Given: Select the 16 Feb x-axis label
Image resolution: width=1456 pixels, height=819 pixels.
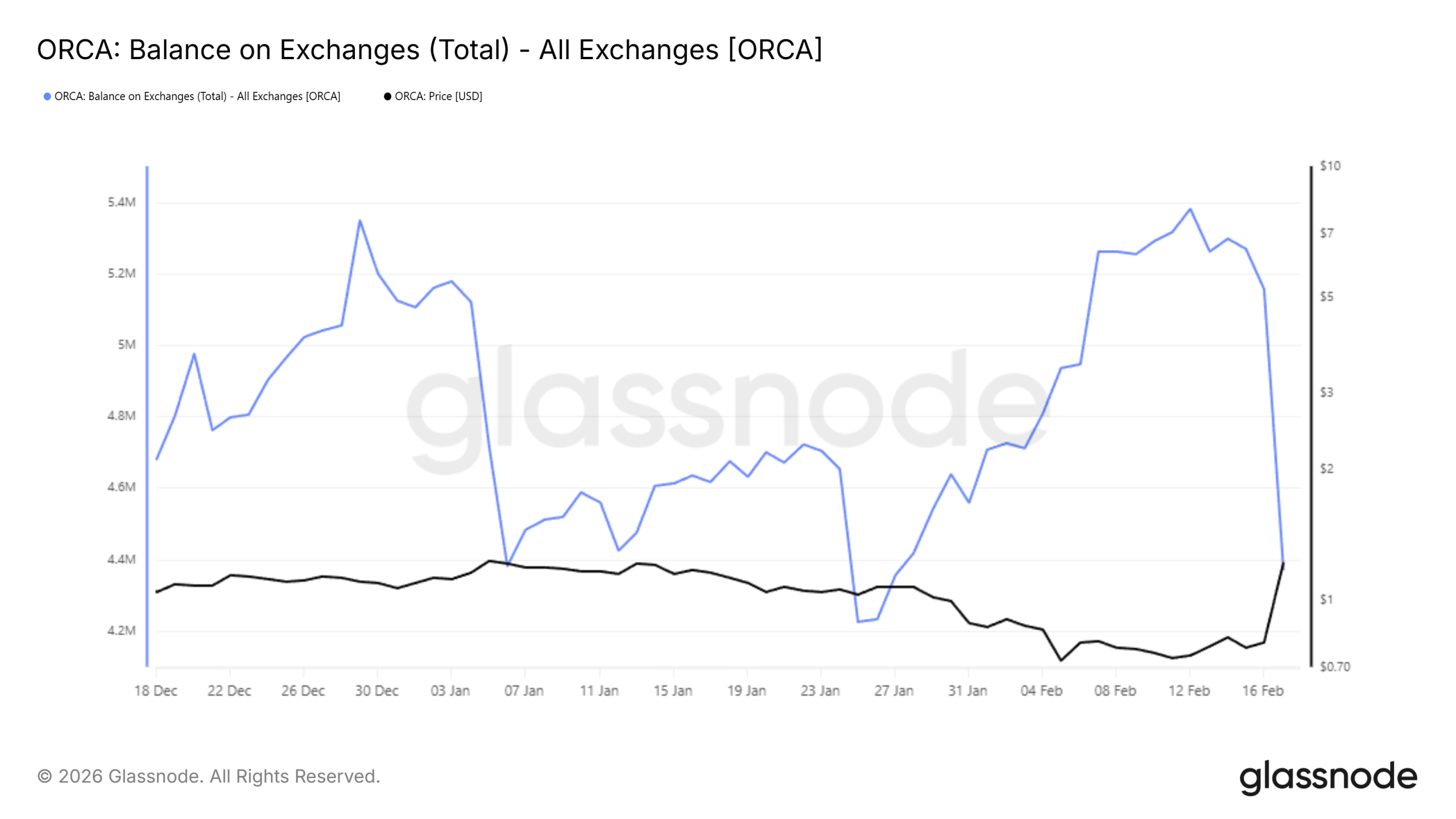Looking at the screenshot, I should coord(1263,691).
